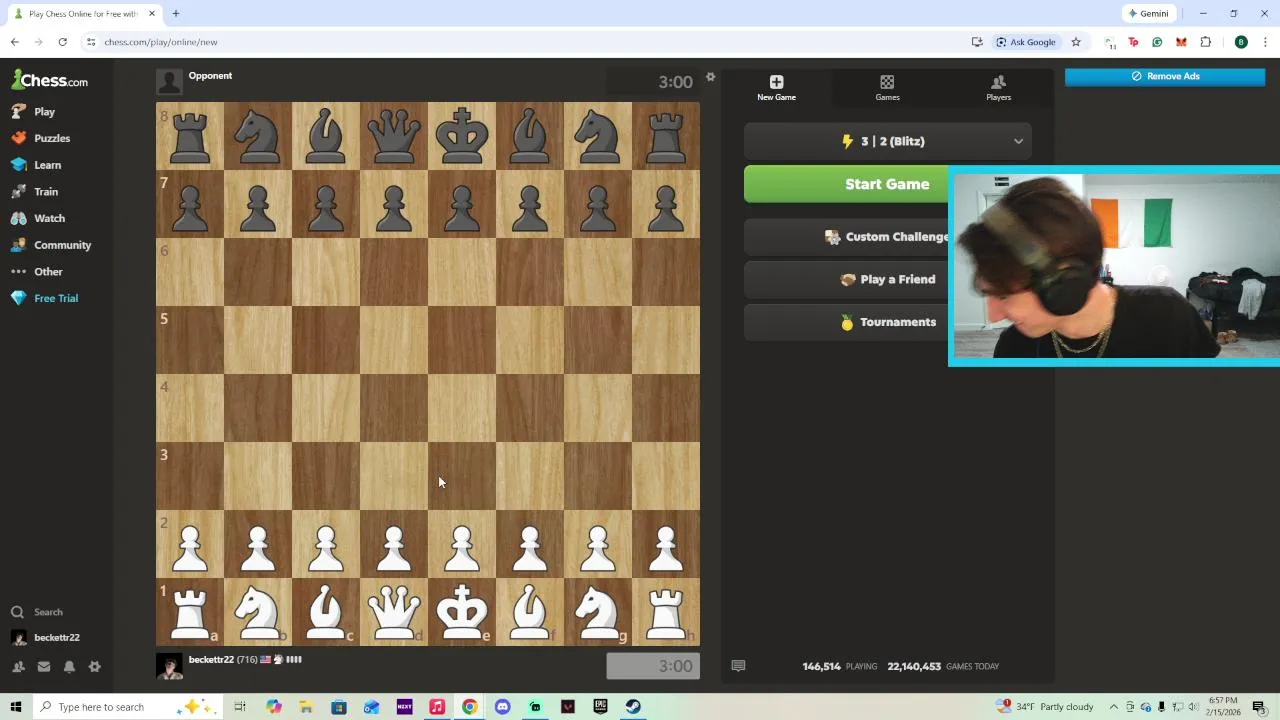Open the orange butterfly extension icon
The height and width of the screenshot is (720, 1280).
click(1181, 42)
